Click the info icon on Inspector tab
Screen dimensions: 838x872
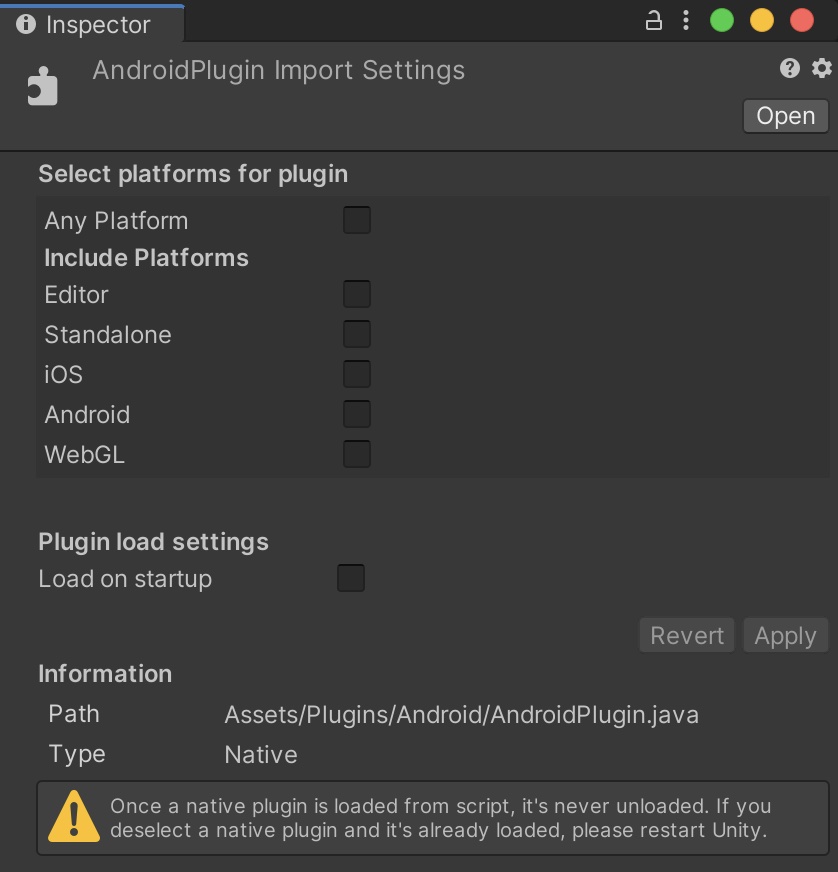click(x=26, y=24)
